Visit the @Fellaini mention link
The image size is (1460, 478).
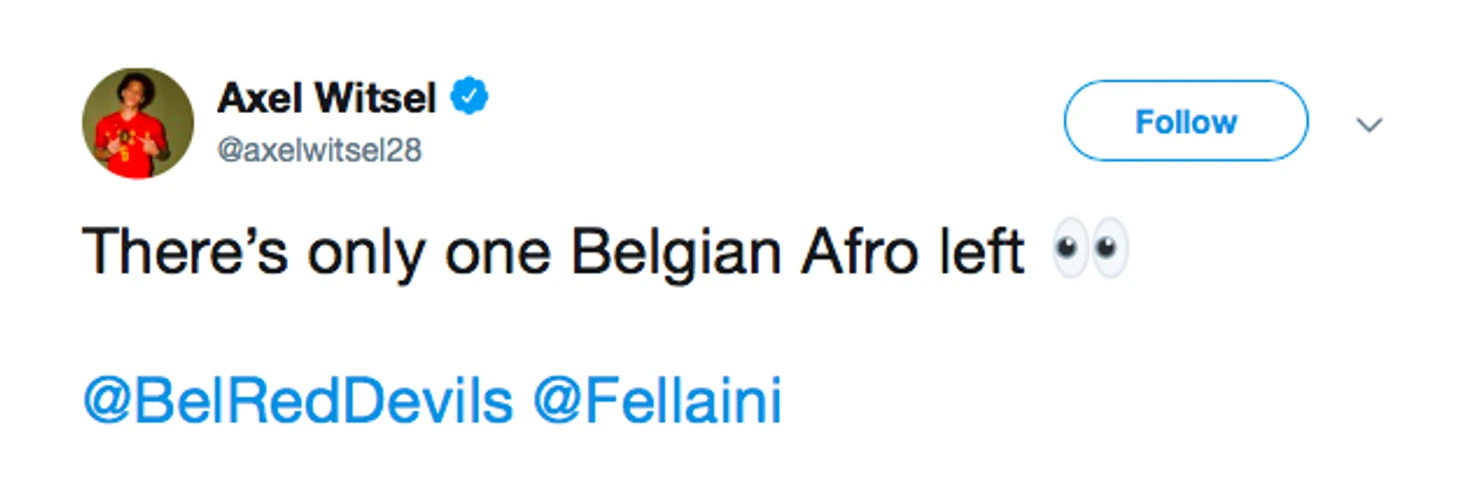656,402
